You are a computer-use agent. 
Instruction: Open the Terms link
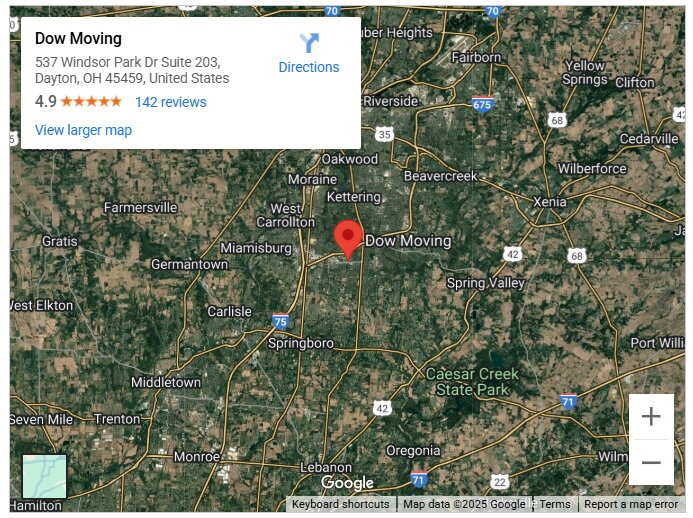(555, 504)
